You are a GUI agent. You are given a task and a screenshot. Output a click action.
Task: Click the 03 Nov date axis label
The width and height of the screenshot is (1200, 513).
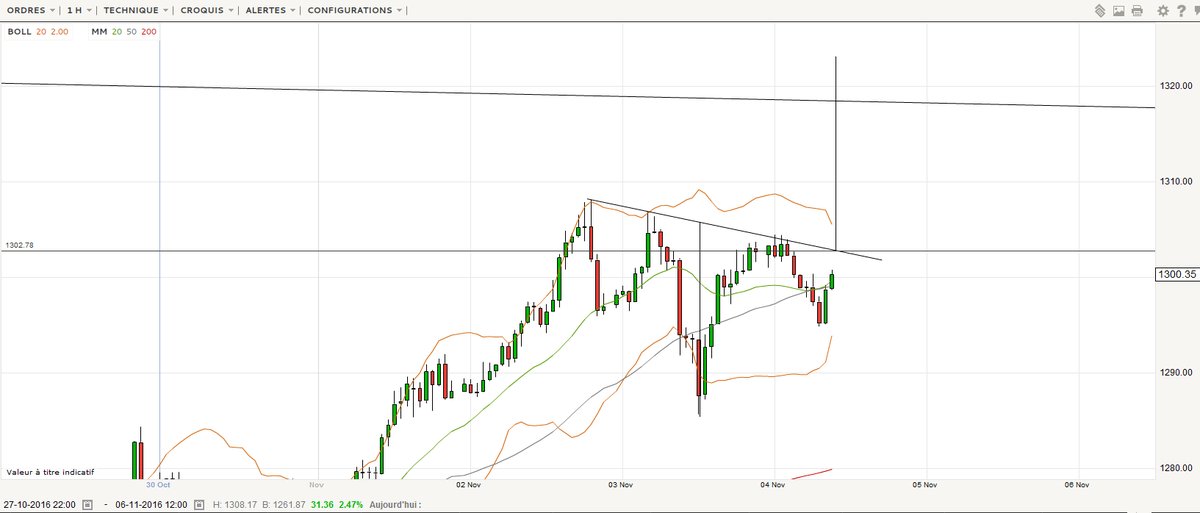[621, 484]
